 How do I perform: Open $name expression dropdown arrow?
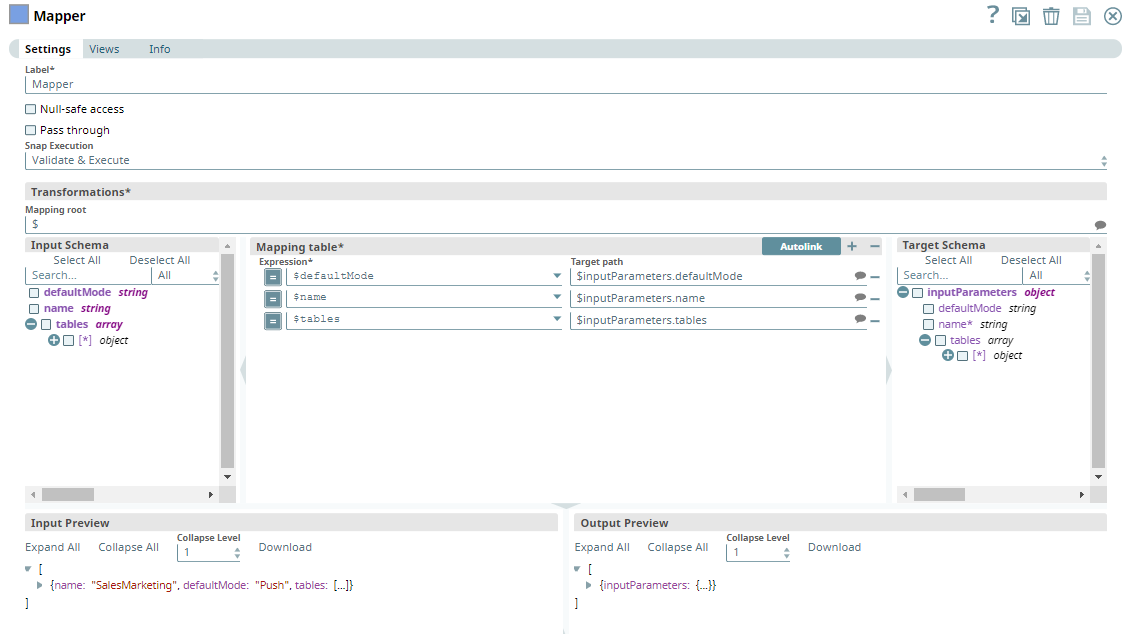point(557,296)
